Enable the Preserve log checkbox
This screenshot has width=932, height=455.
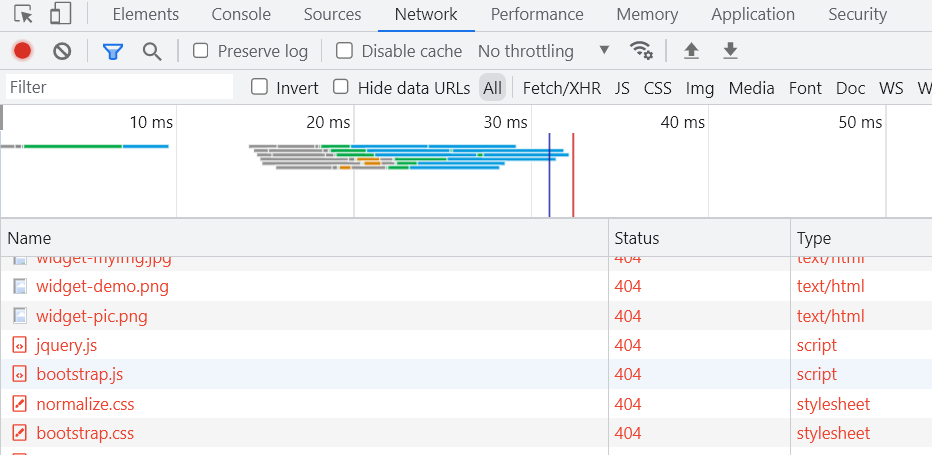click(201, 51)
